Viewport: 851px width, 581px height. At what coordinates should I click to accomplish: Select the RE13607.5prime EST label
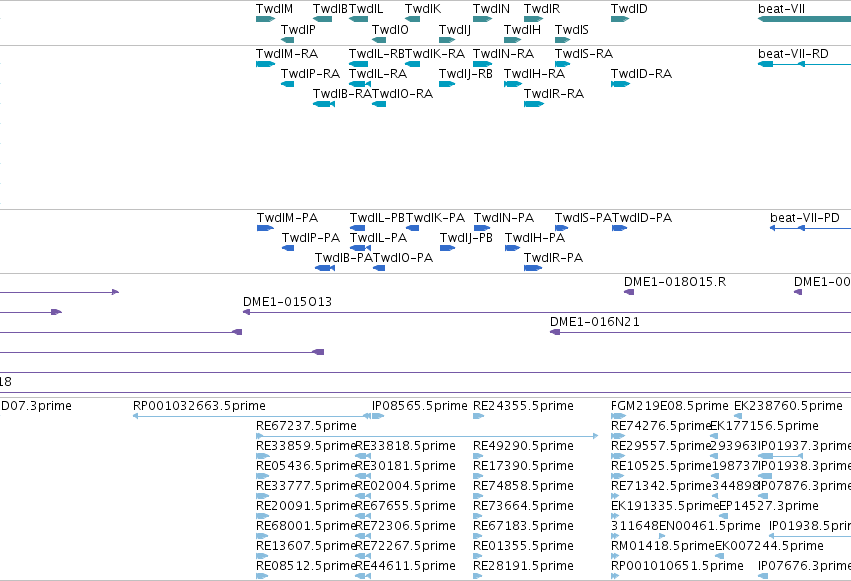coord(306,546)
